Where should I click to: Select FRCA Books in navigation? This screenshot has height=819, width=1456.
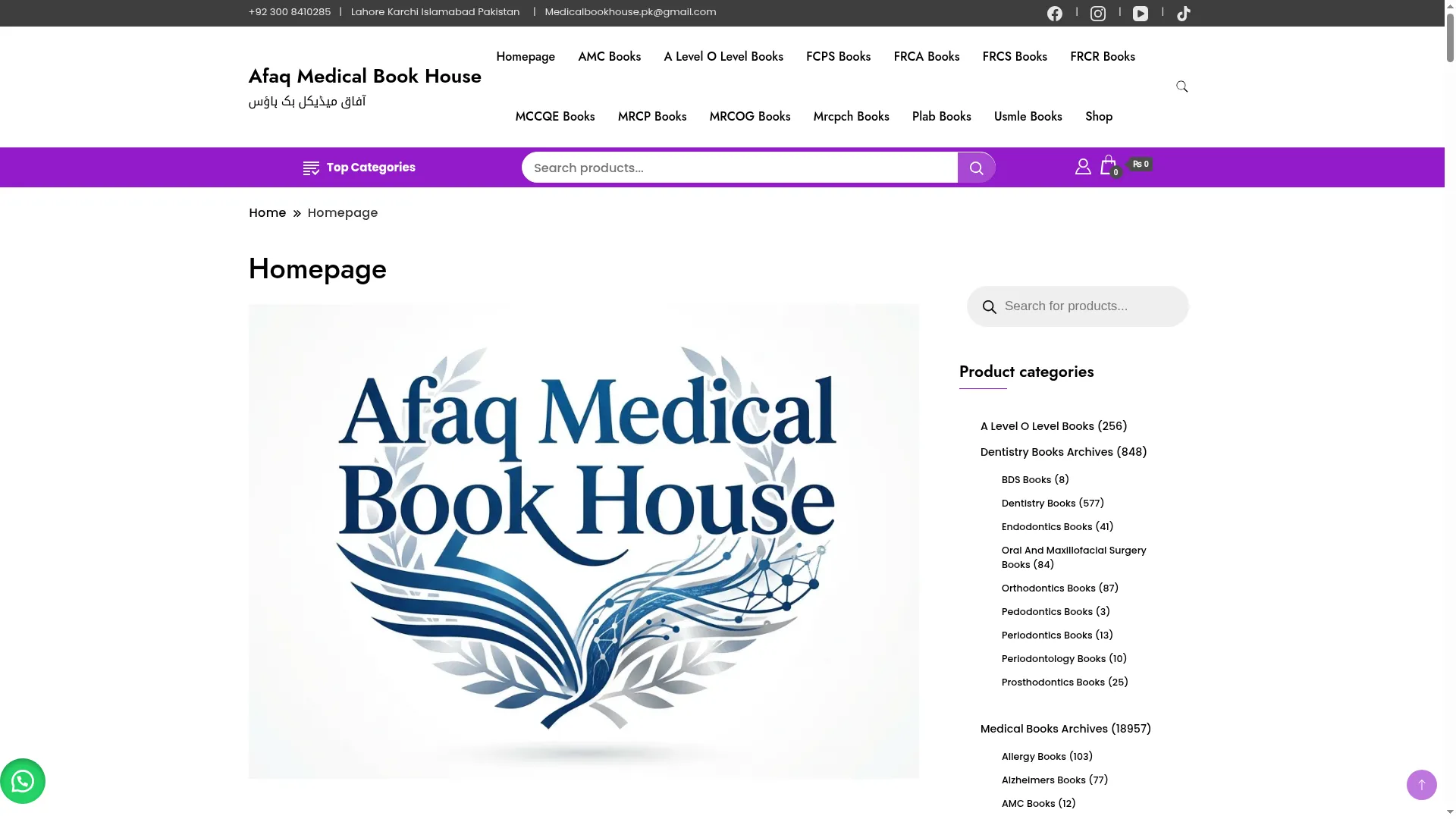click(x=926, y=57)
